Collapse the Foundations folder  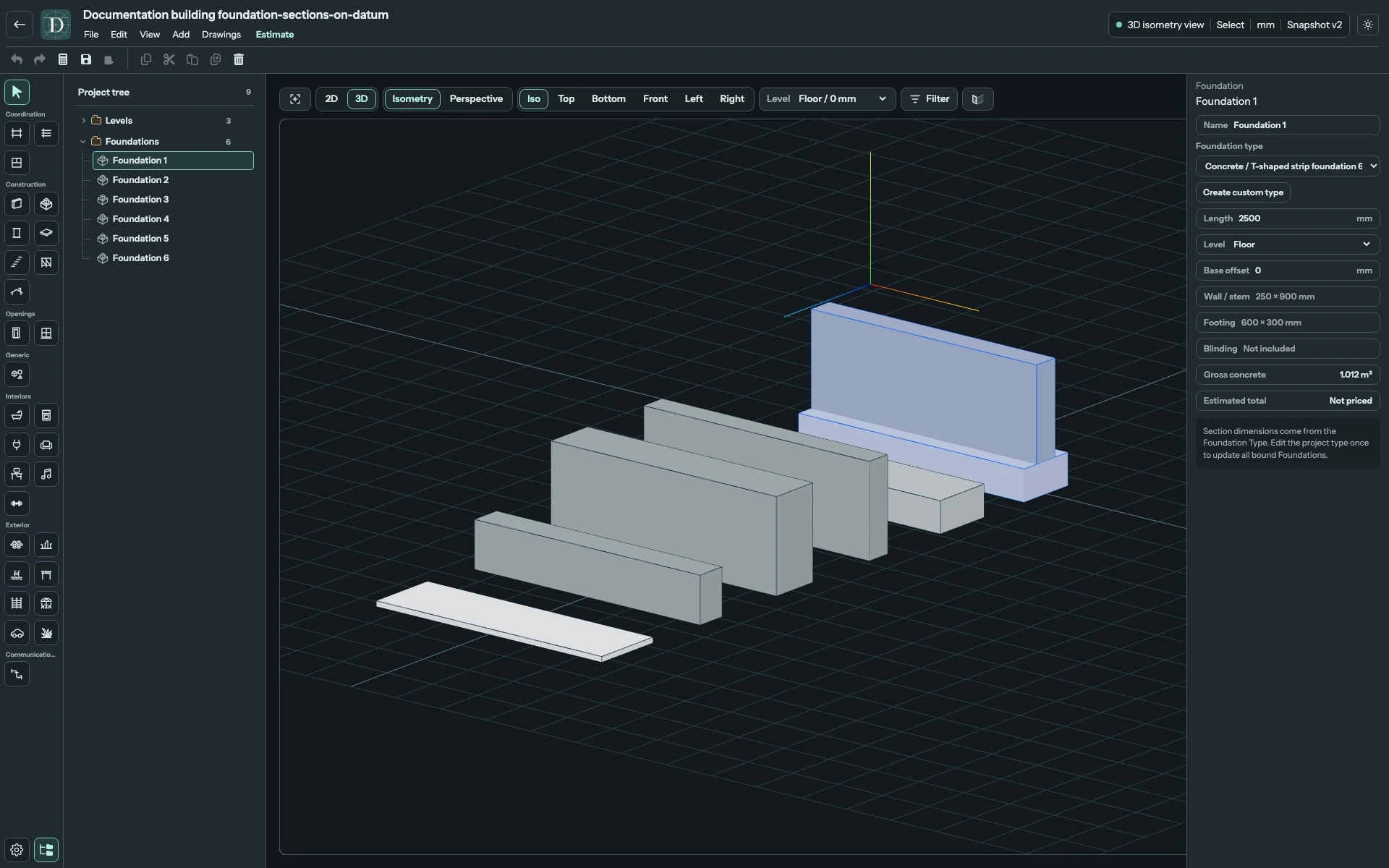click(83, 142)
